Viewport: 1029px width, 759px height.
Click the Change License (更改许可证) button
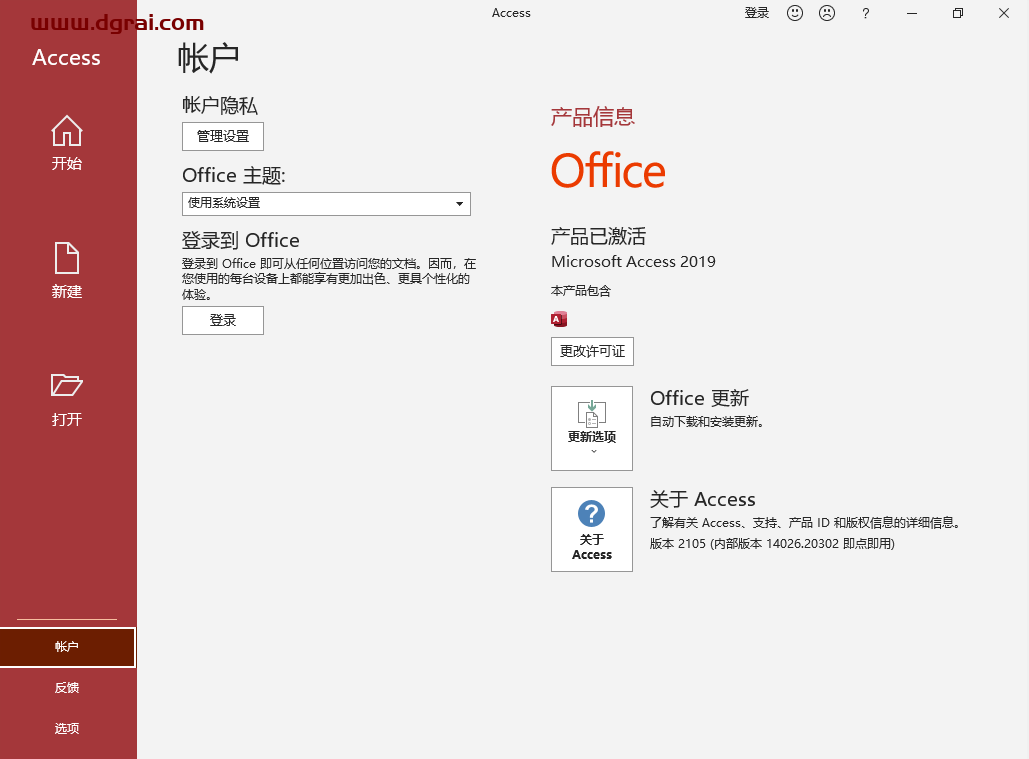tap(592, 351)
